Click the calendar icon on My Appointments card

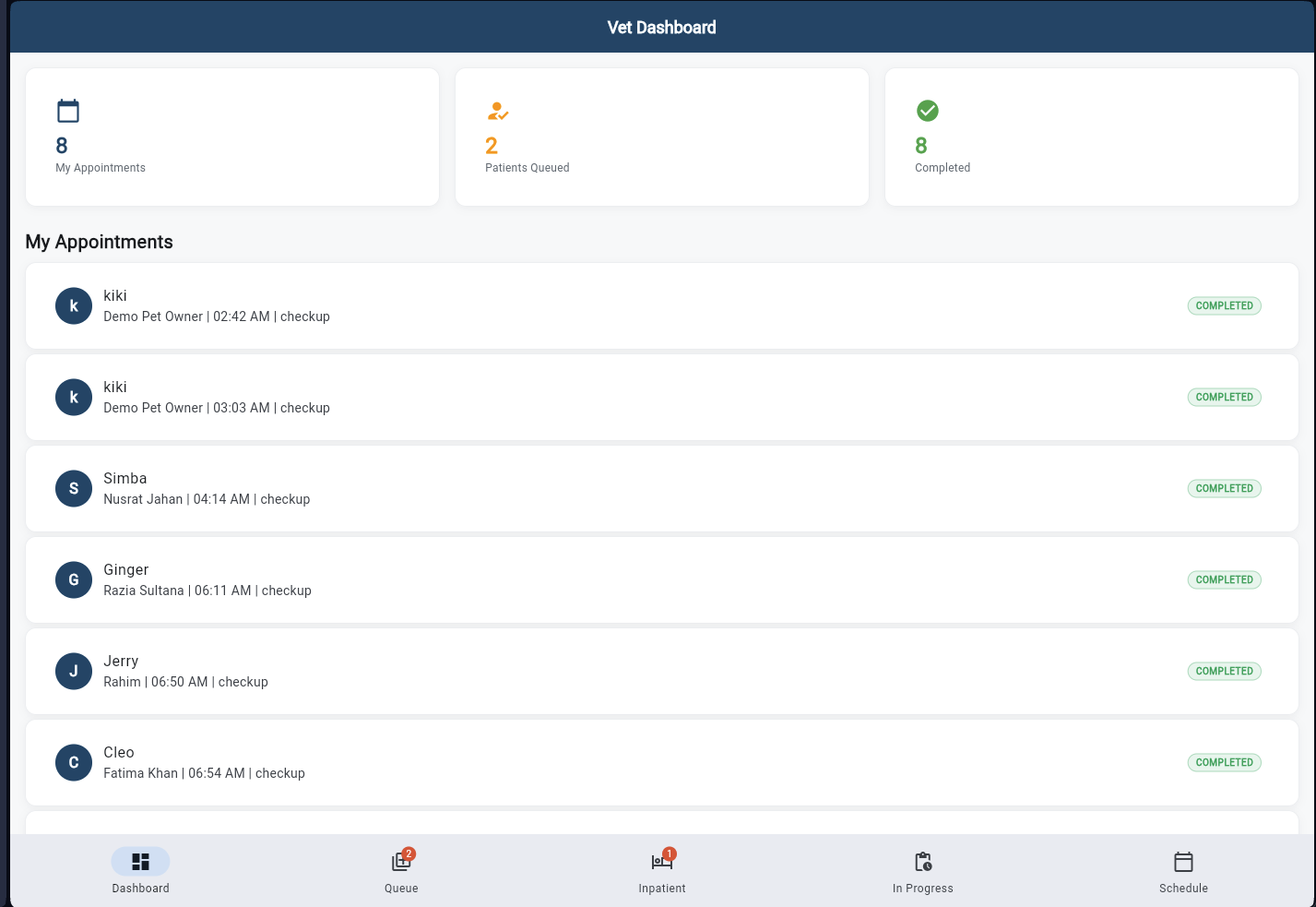click(68, 110)
